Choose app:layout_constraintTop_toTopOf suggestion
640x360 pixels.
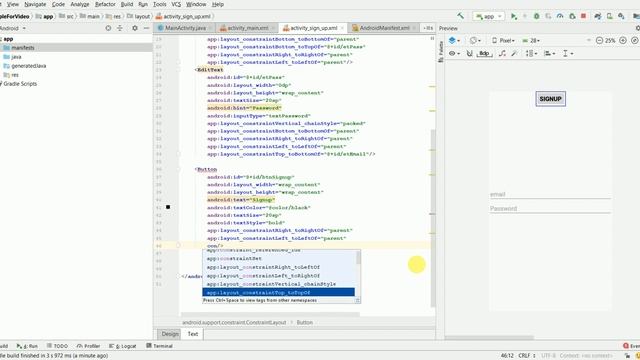pos(278,292)
